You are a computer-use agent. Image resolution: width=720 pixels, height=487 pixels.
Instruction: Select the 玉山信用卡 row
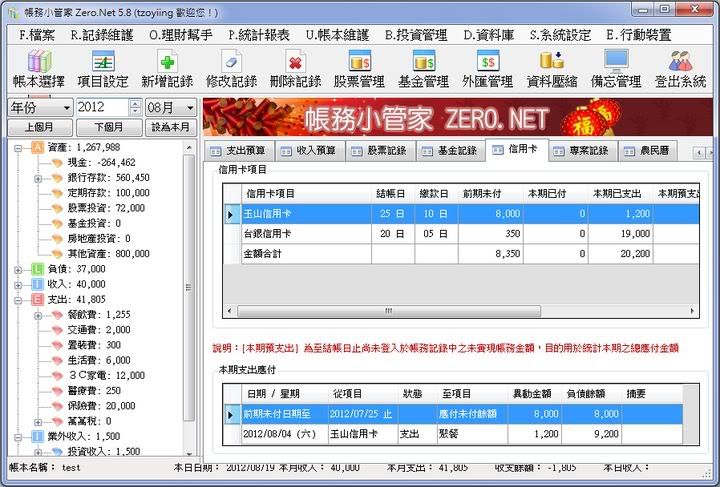(x=461, y=213)
